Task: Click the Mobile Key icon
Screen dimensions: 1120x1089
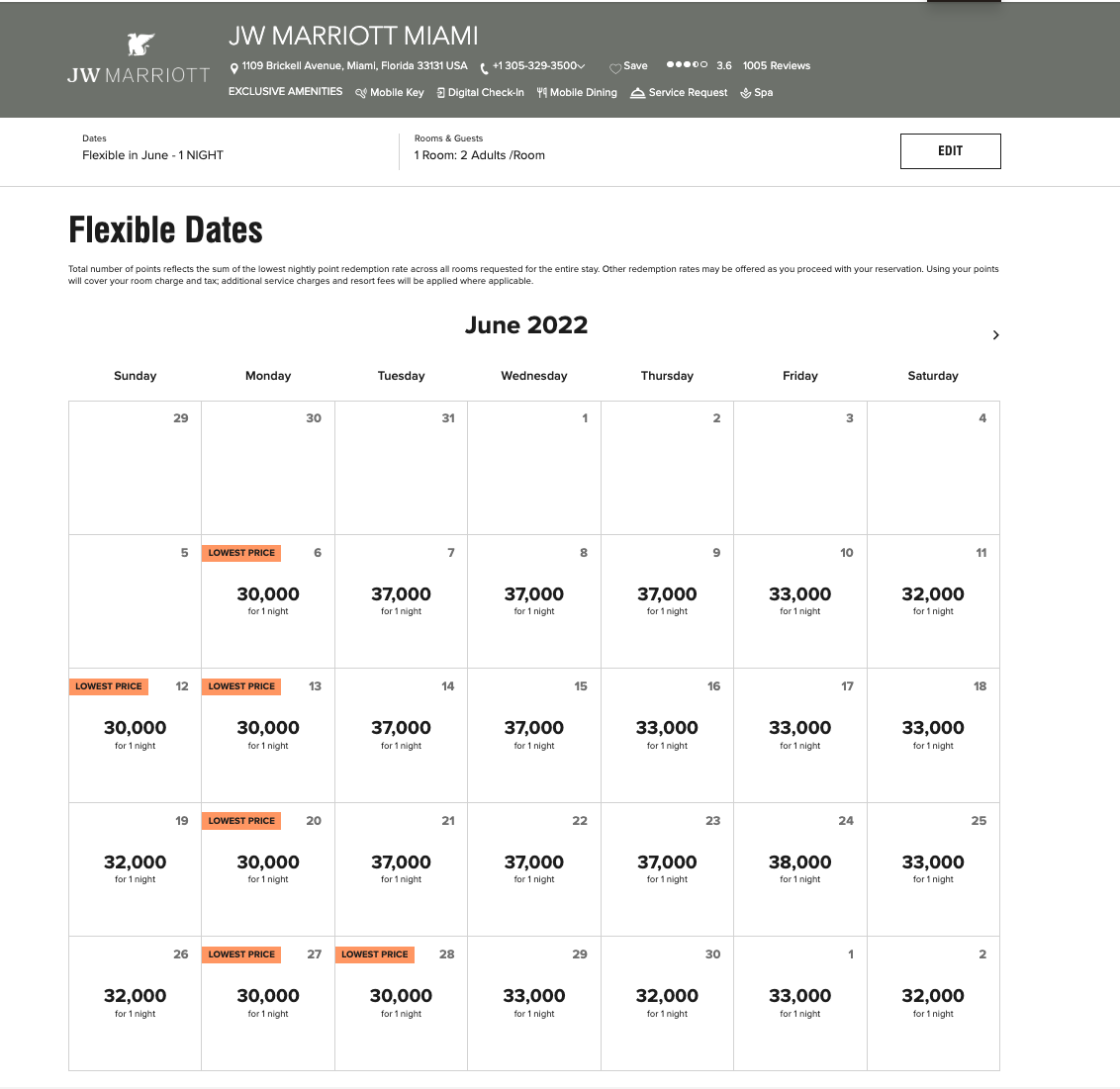Action: [361, 93]
